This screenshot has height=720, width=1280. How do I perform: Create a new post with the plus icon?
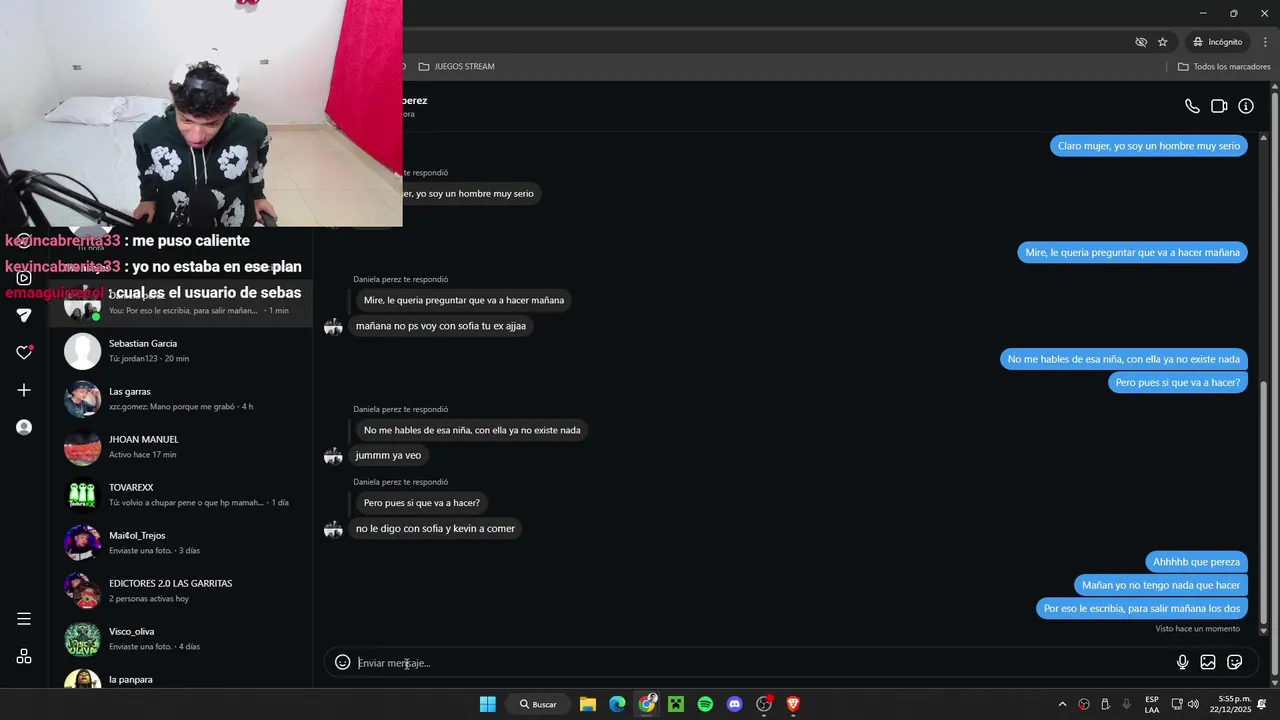tap(24, 390)
